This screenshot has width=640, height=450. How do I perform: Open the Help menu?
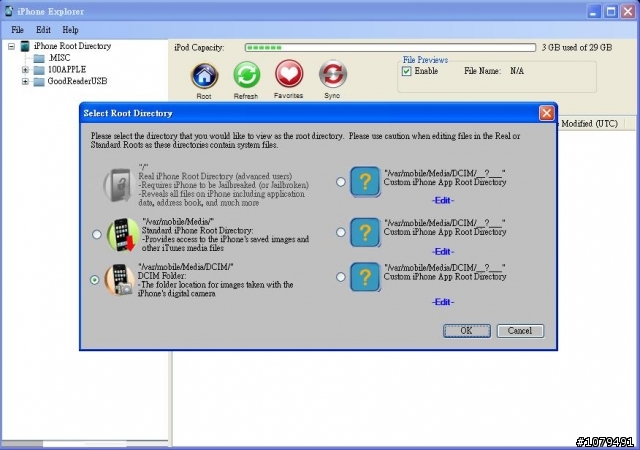pos(70,30)
